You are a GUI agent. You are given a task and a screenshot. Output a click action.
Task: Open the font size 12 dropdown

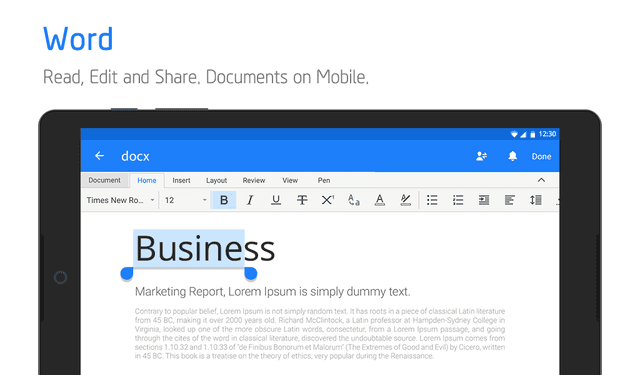click(x=185, y=200)
